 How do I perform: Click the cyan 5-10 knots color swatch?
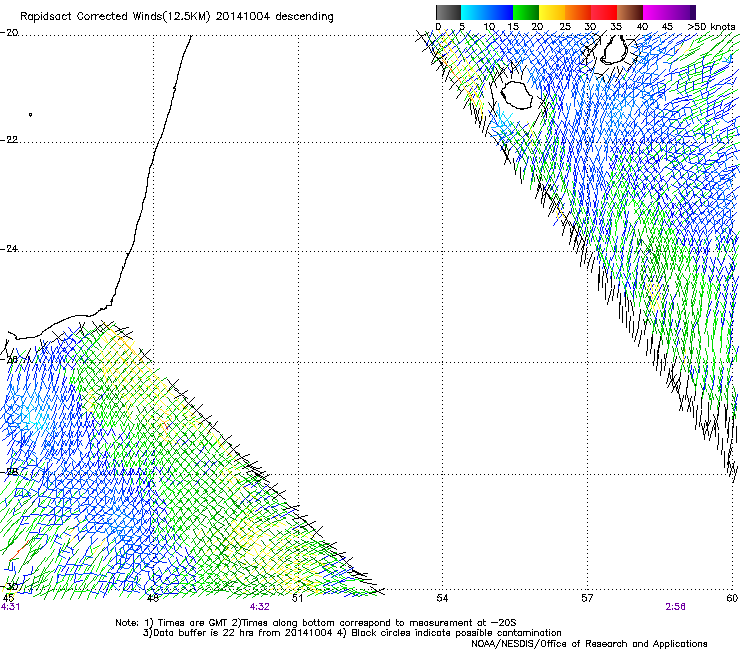(x=474, y=12)
